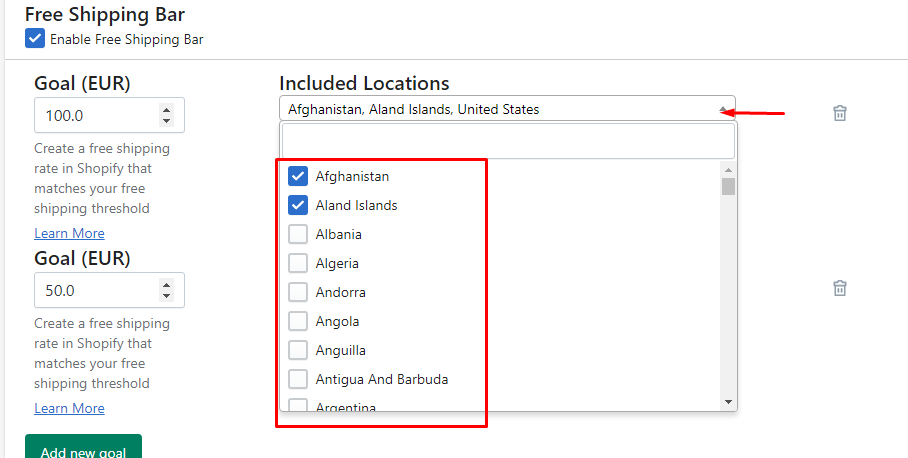This screenshot has width=908, height=458.
Task: Collapse the Included Locations dropdown arrow
Action: click(723, 110)
